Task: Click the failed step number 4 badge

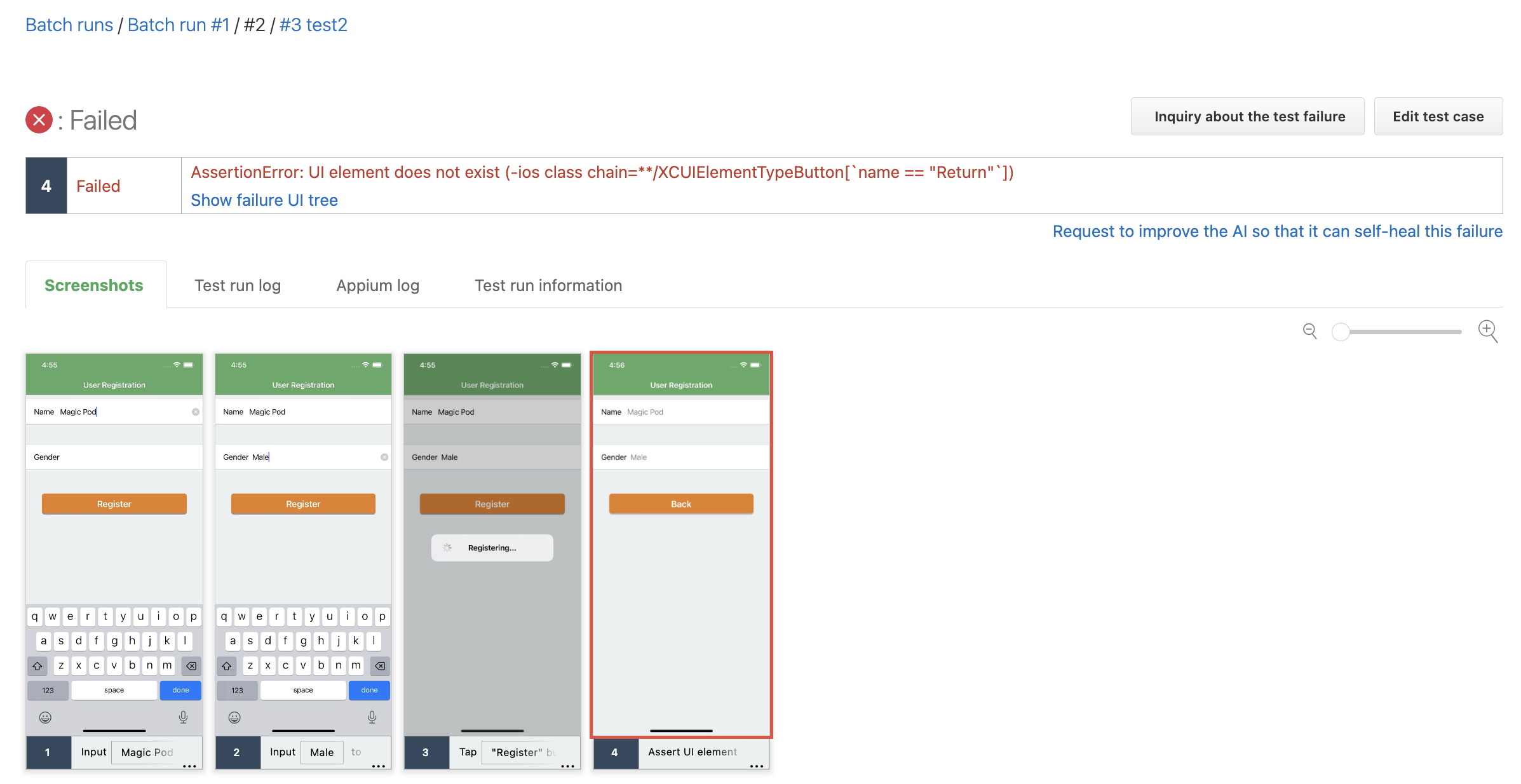Action: pos(46,186)
